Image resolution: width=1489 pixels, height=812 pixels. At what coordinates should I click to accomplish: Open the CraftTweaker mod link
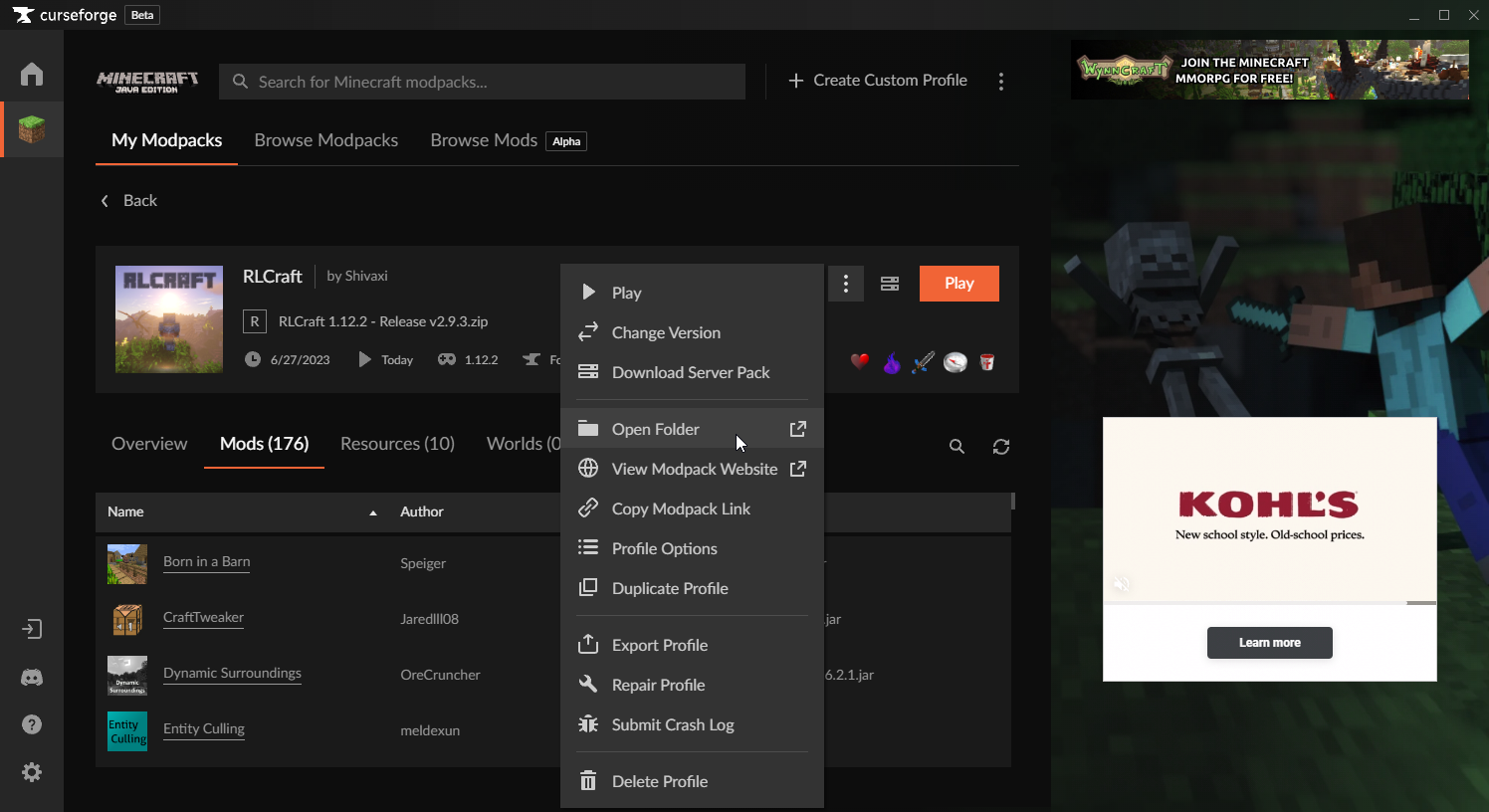coord(203,617)
